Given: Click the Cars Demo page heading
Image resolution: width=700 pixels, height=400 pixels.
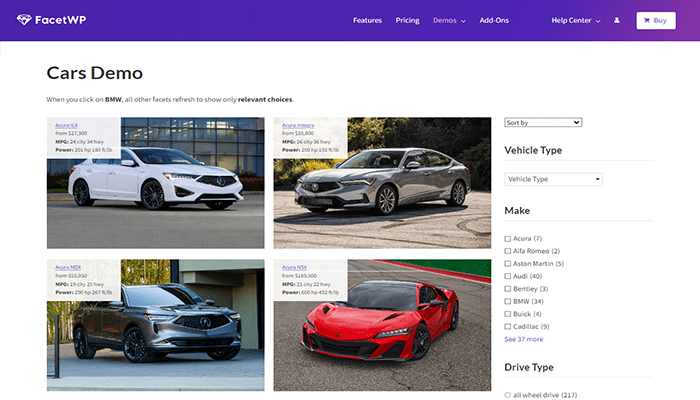Looking at the screenshot, I should [95, 73].
